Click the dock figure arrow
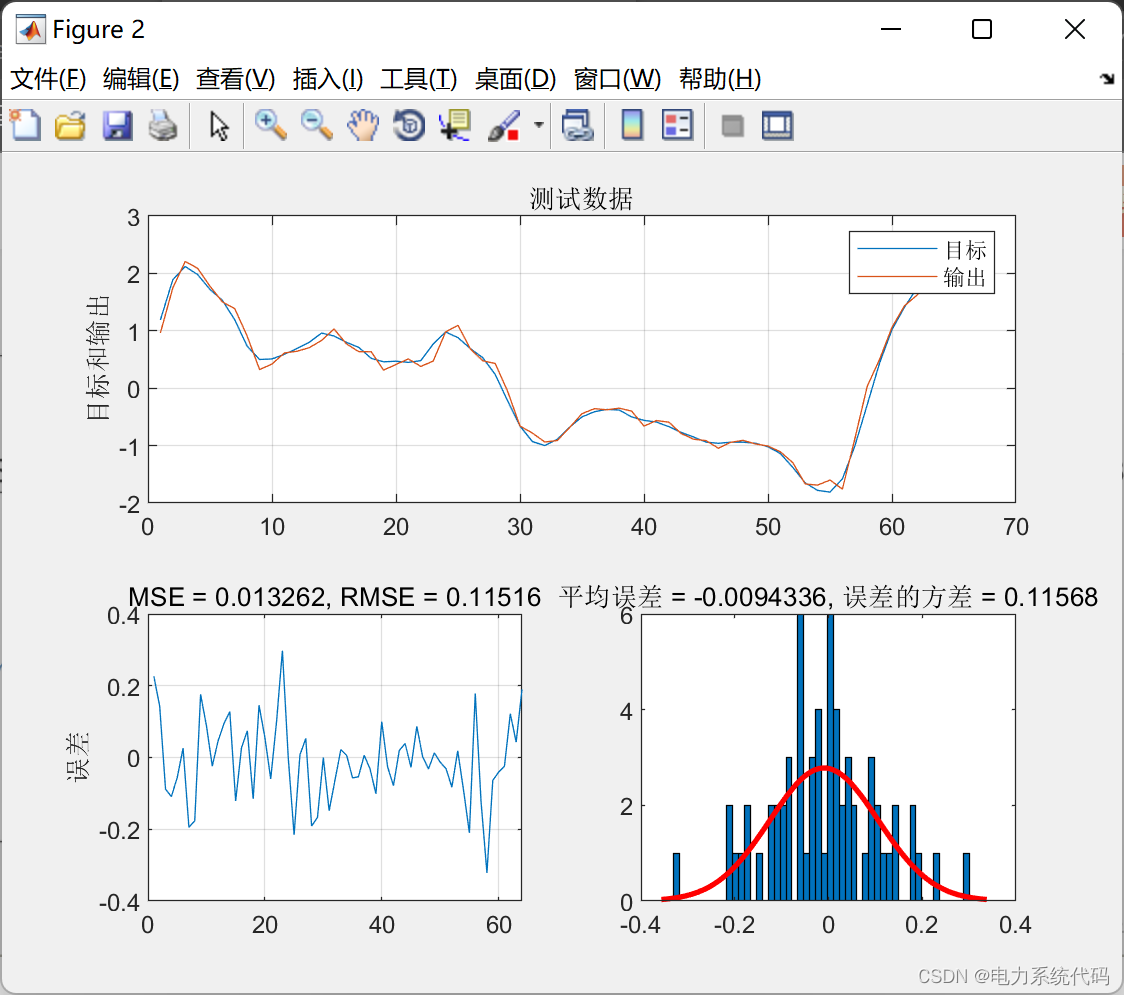Image resolution: width=1124 pixels, height=995 pixels. 1108,79
